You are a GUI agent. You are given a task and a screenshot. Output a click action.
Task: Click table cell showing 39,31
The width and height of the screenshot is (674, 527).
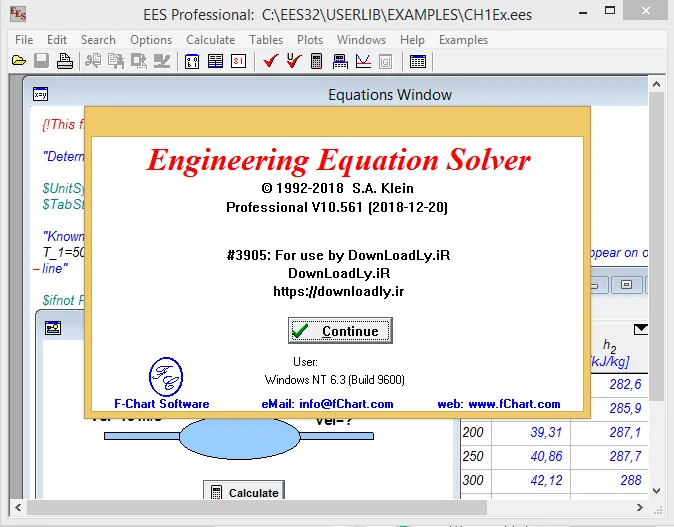pos(531,432)
